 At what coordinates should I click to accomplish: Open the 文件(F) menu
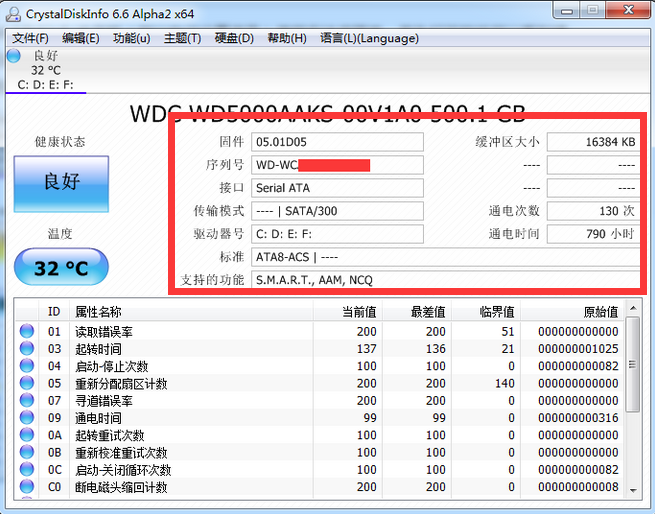click(x=30, y=38)
